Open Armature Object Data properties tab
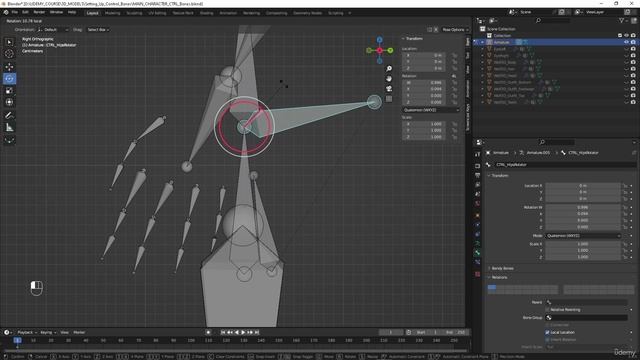The height and width of the screenshot is (360, 640). tap(478, 244)
